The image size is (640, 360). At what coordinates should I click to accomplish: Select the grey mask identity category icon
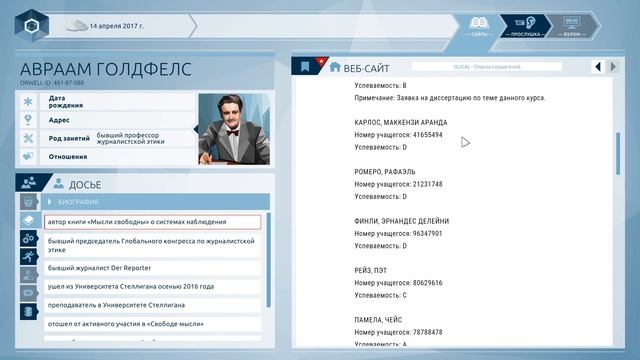pos(28,202)
